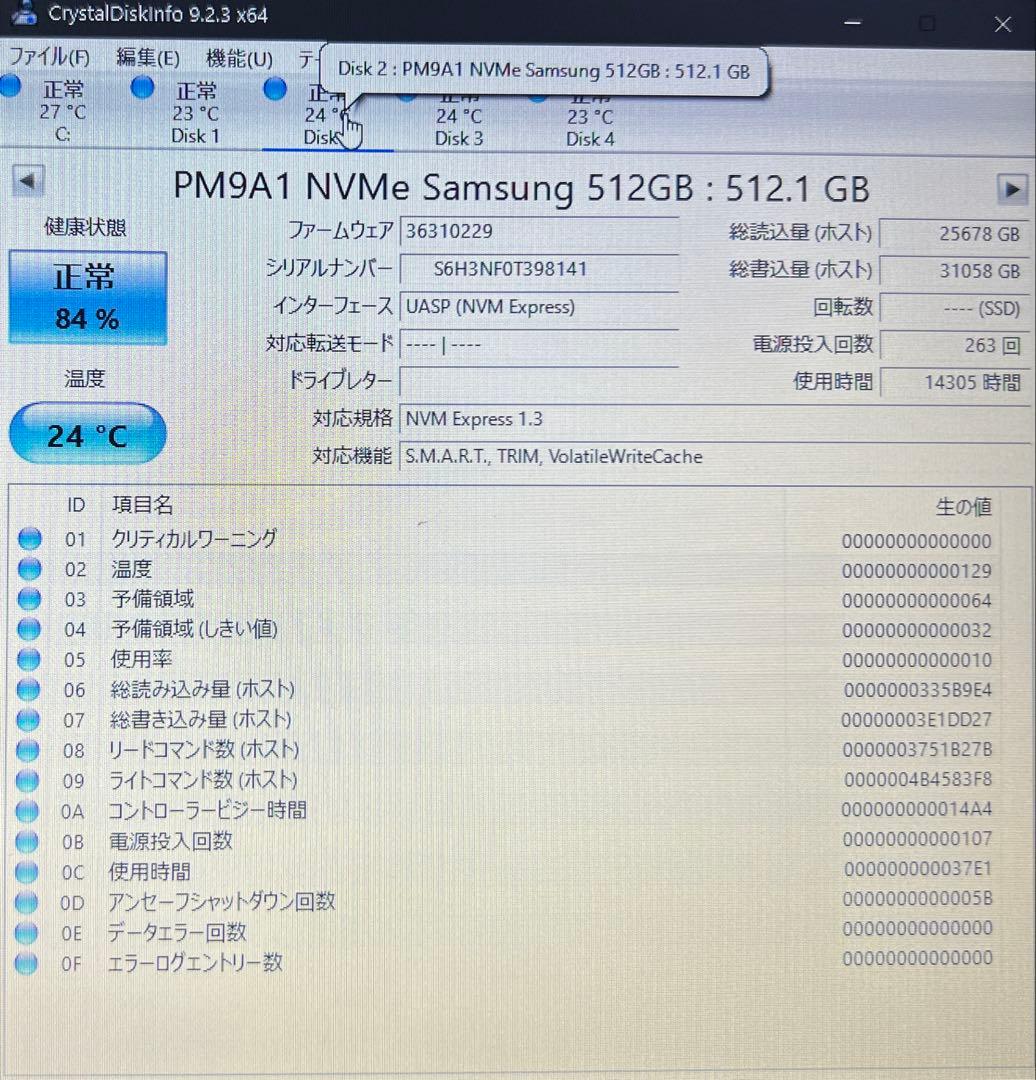Click the NVM Express 1.3 standard field

tap(714, 419)
